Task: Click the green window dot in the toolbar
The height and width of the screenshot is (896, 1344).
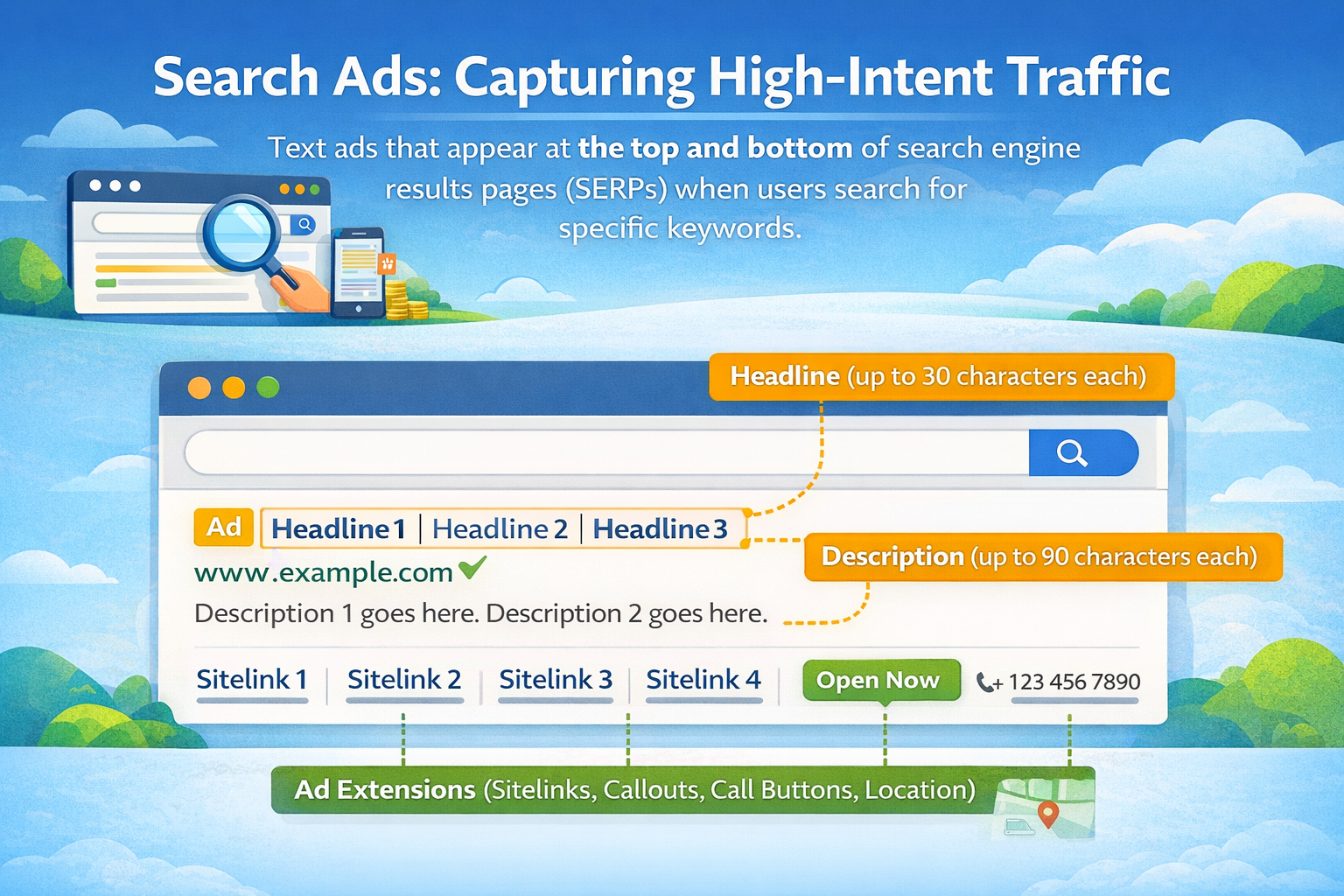Action: tap(267, 385)
